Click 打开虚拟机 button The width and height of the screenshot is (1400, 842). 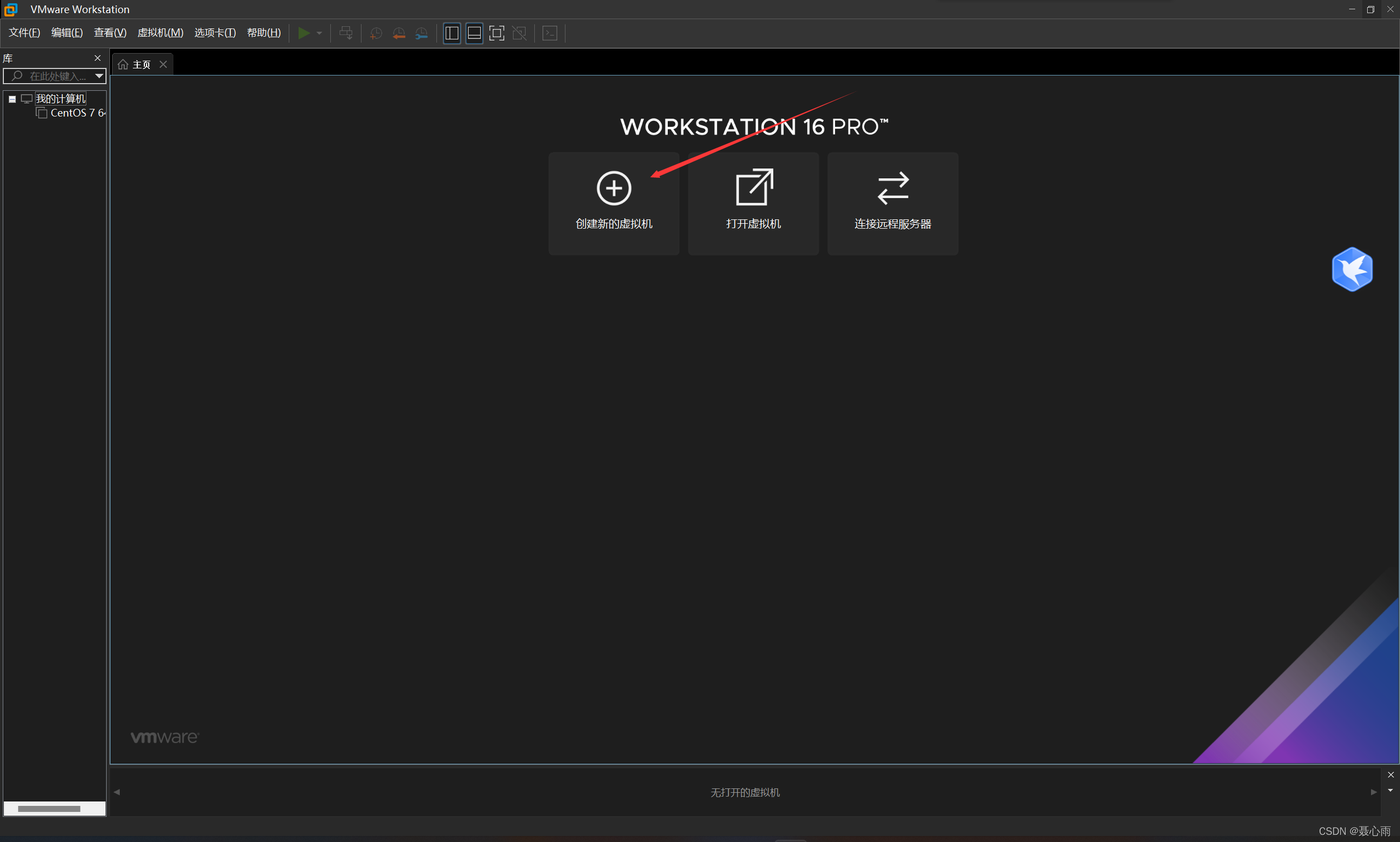pyautogui.click(x=753, y=203)
